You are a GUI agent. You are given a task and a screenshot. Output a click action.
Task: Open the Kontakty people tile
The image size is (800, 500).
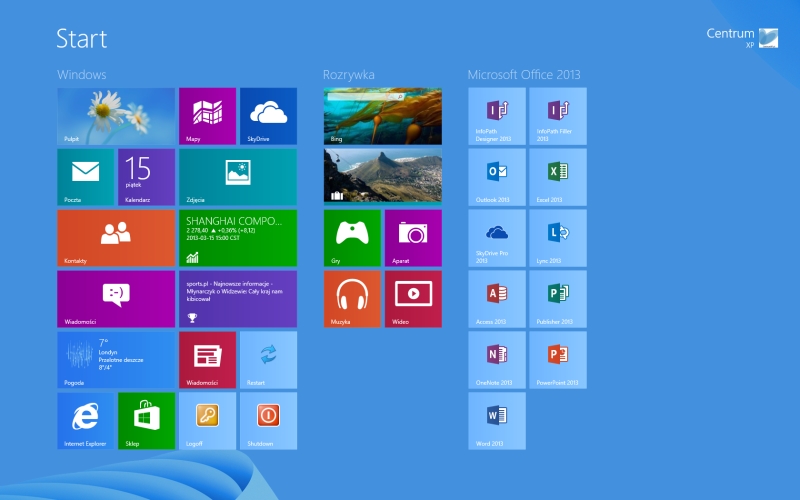click(x=116, y=238)
